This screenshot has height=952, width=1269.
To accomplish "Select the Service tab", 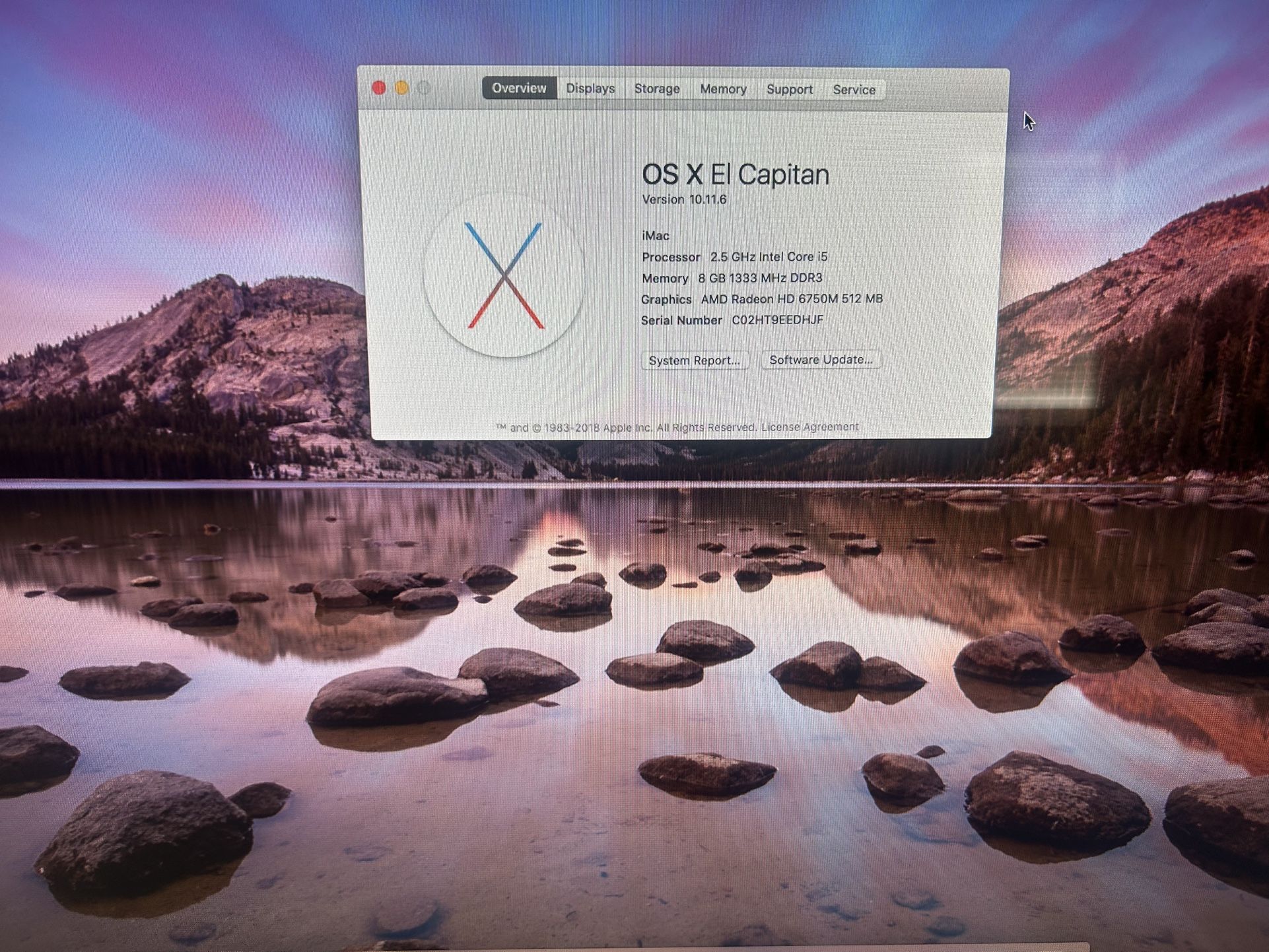I will tap(854, 90).
